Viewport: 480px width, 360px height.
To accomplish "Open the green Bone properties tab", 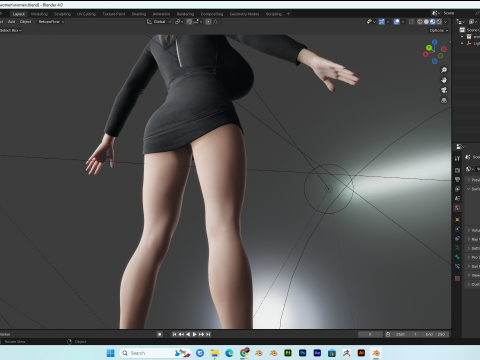I will tap(457, 257).
